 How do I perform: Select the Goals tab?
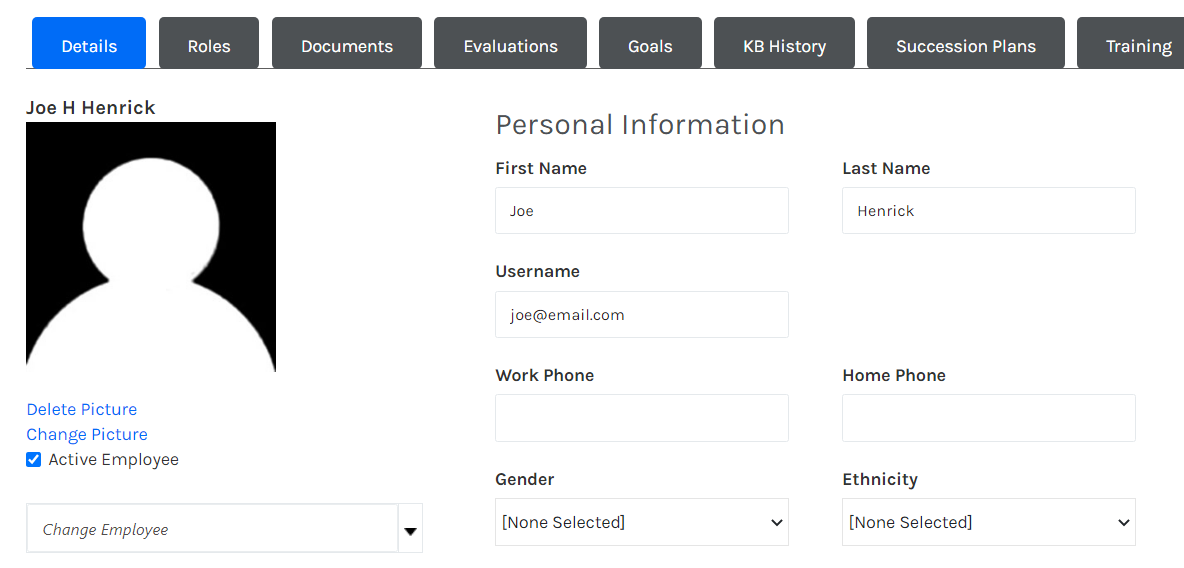click(650, 43)
